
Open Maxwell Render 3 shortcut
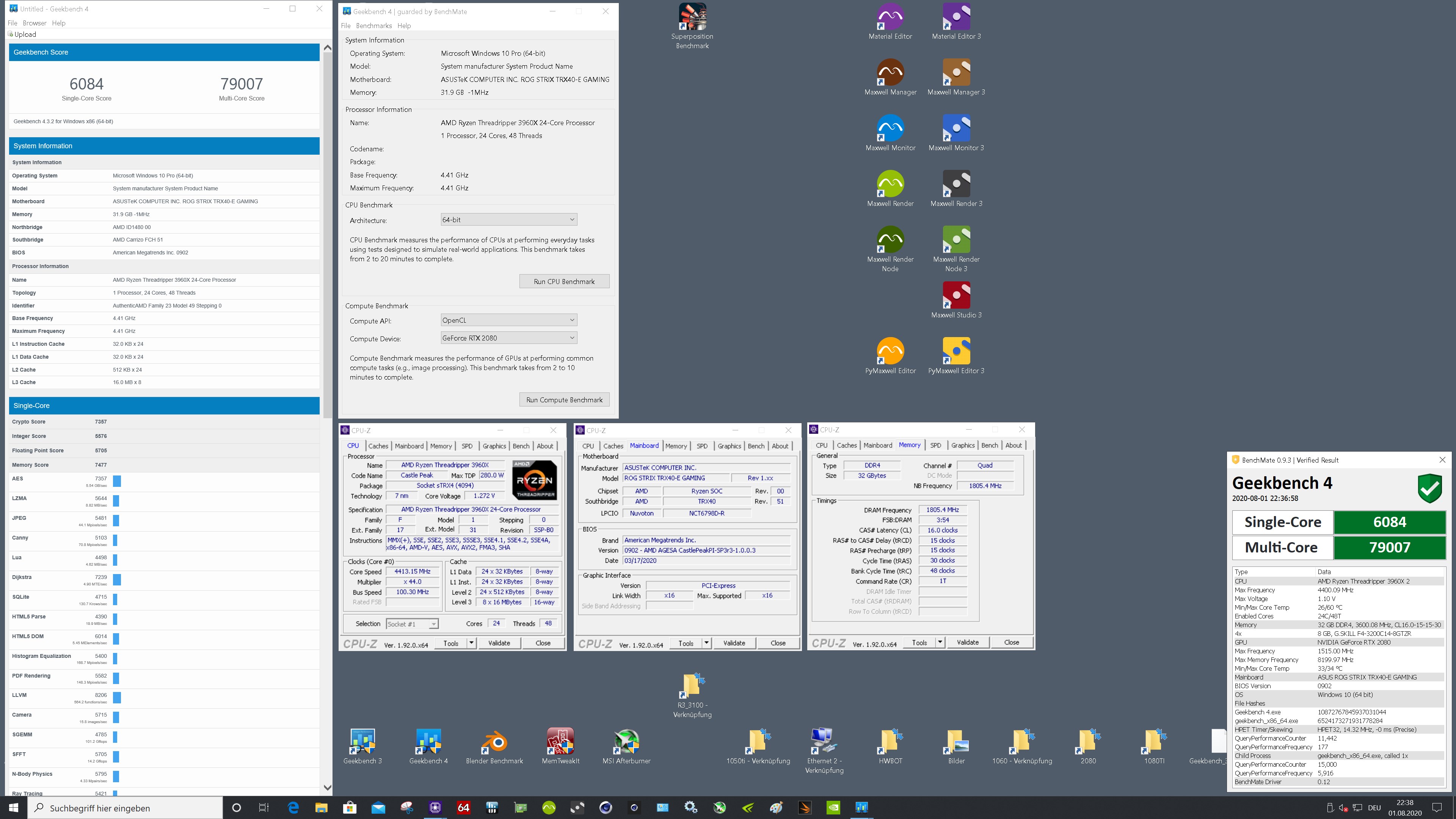pyautogui.click(x=956, y=189)
